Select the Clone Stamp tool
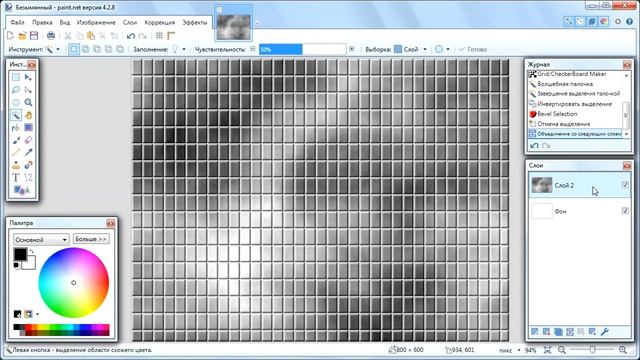This screenshot has width=640, height=360. [x=16, y=165]
